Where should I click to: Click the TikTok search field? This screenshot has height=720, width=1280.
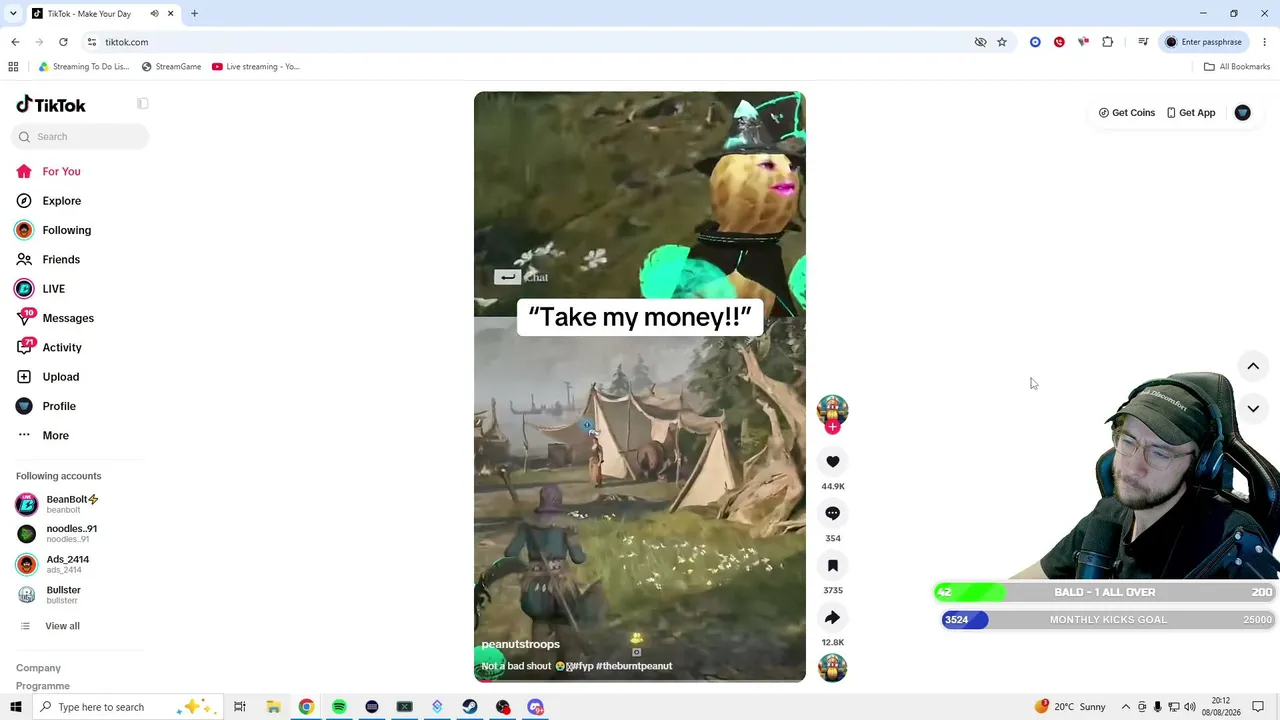[x=80, y=137]
